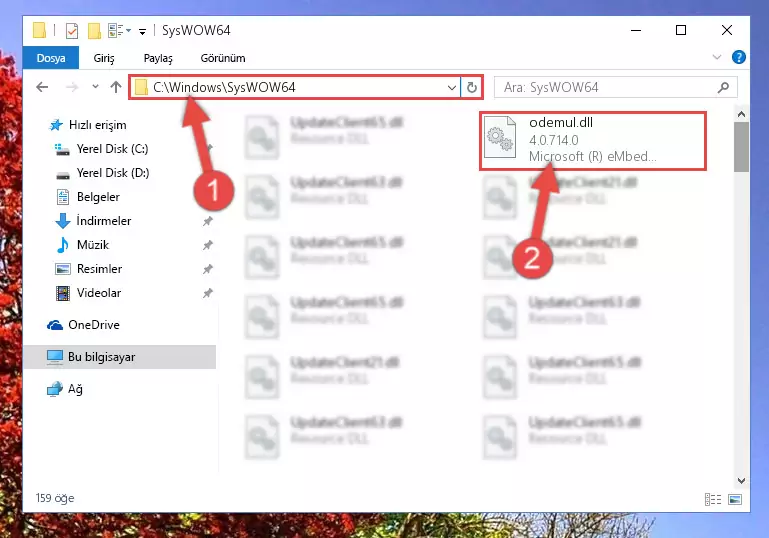Viewport: 769px width, 538px height.
Task: Click the search magnifier icon
Action: point(723,88)
